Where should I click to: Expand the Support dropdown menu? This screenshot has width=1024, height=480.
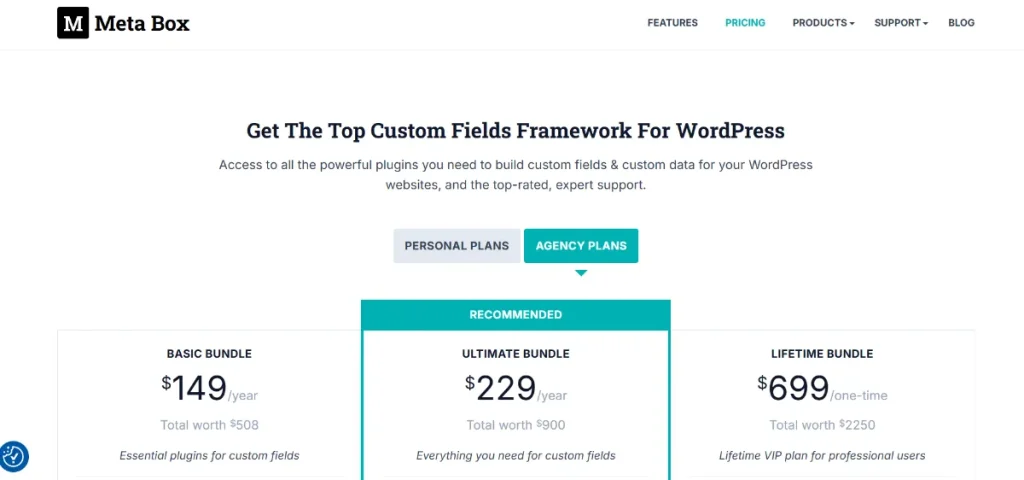point(901,23)
